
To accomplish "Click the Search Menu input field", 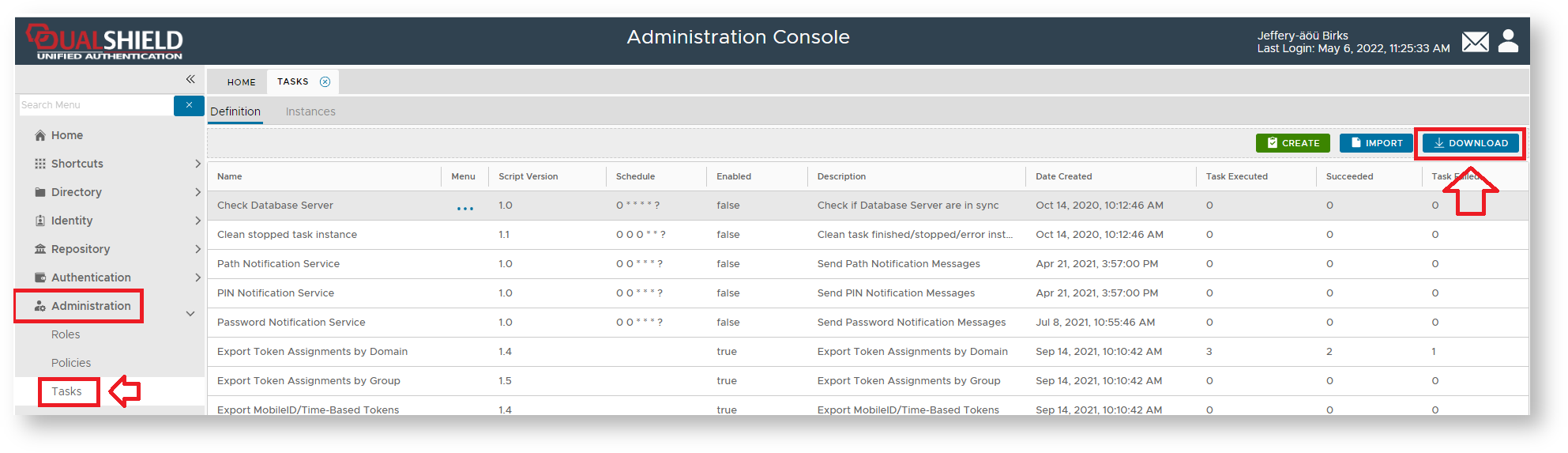I will [95, 105].
